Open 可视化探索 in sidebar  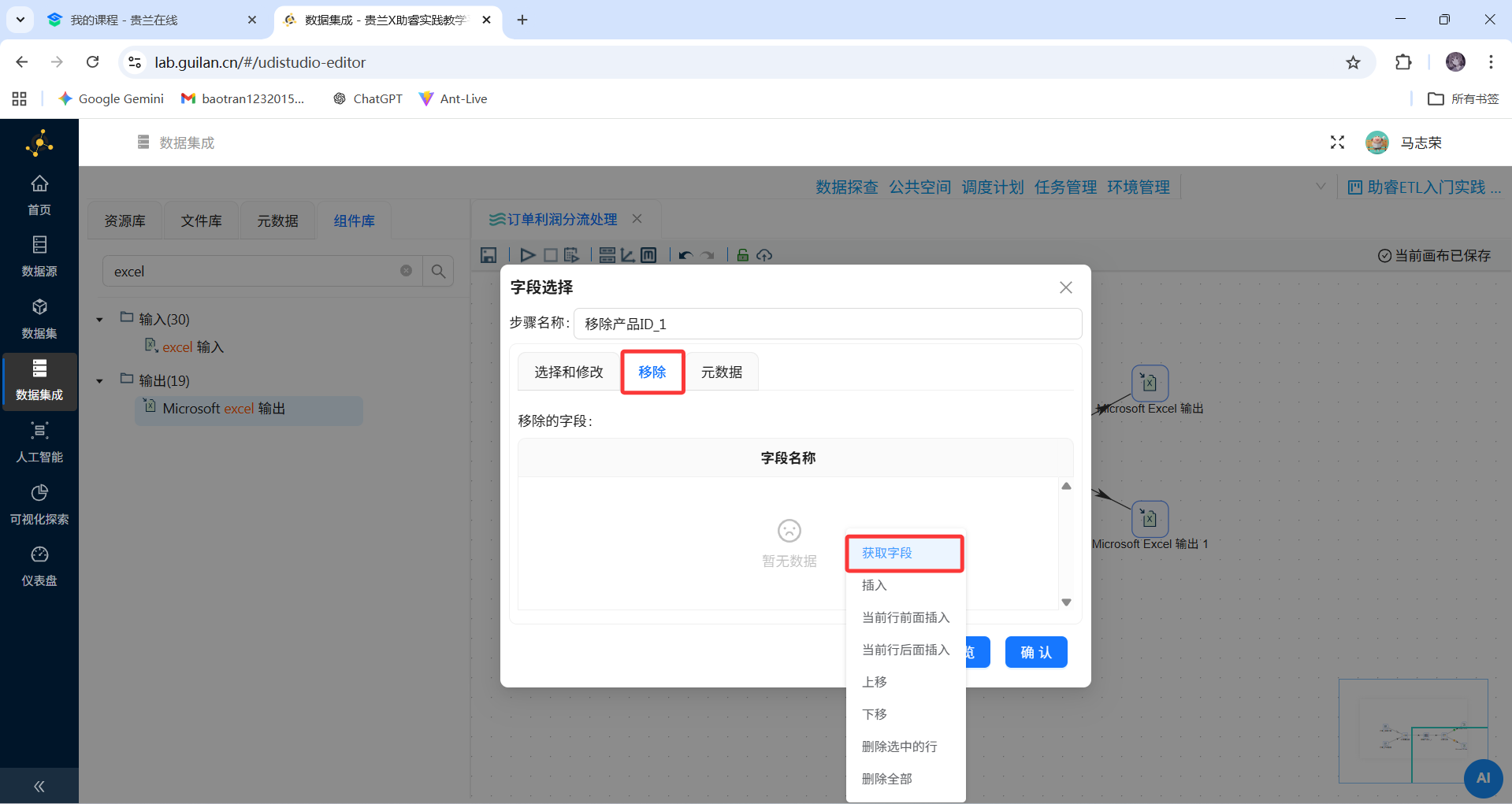pos(39,504)
